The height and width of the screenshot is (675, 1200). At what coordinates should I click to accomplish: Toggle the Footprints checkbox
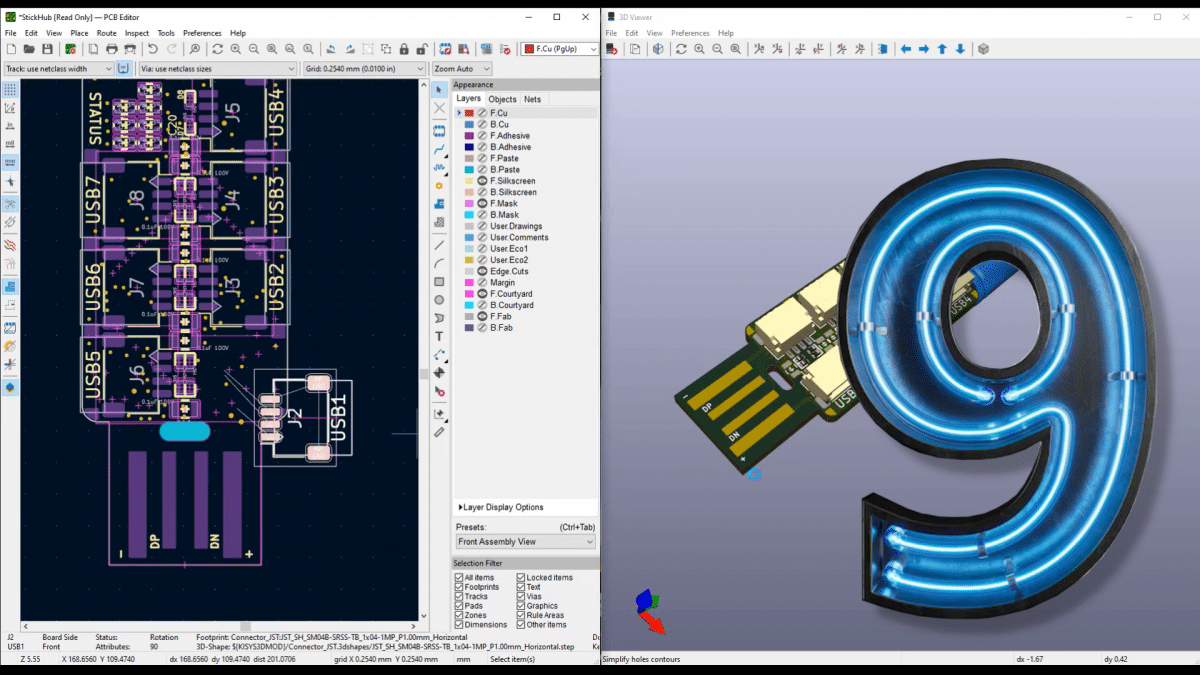coord(459,587)
